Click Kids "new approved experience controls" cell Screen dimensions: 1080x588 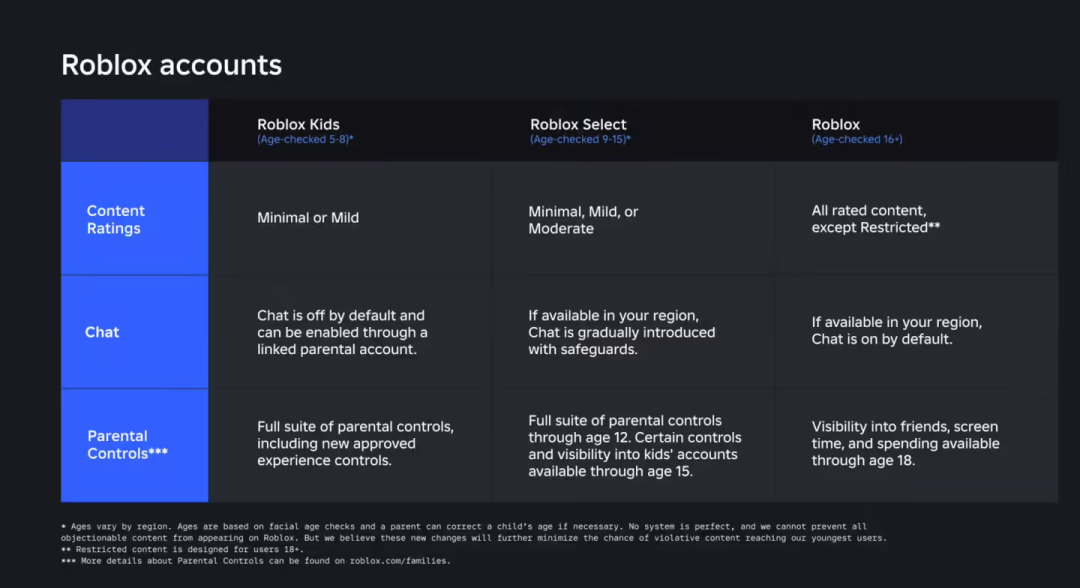coord(355,444)
